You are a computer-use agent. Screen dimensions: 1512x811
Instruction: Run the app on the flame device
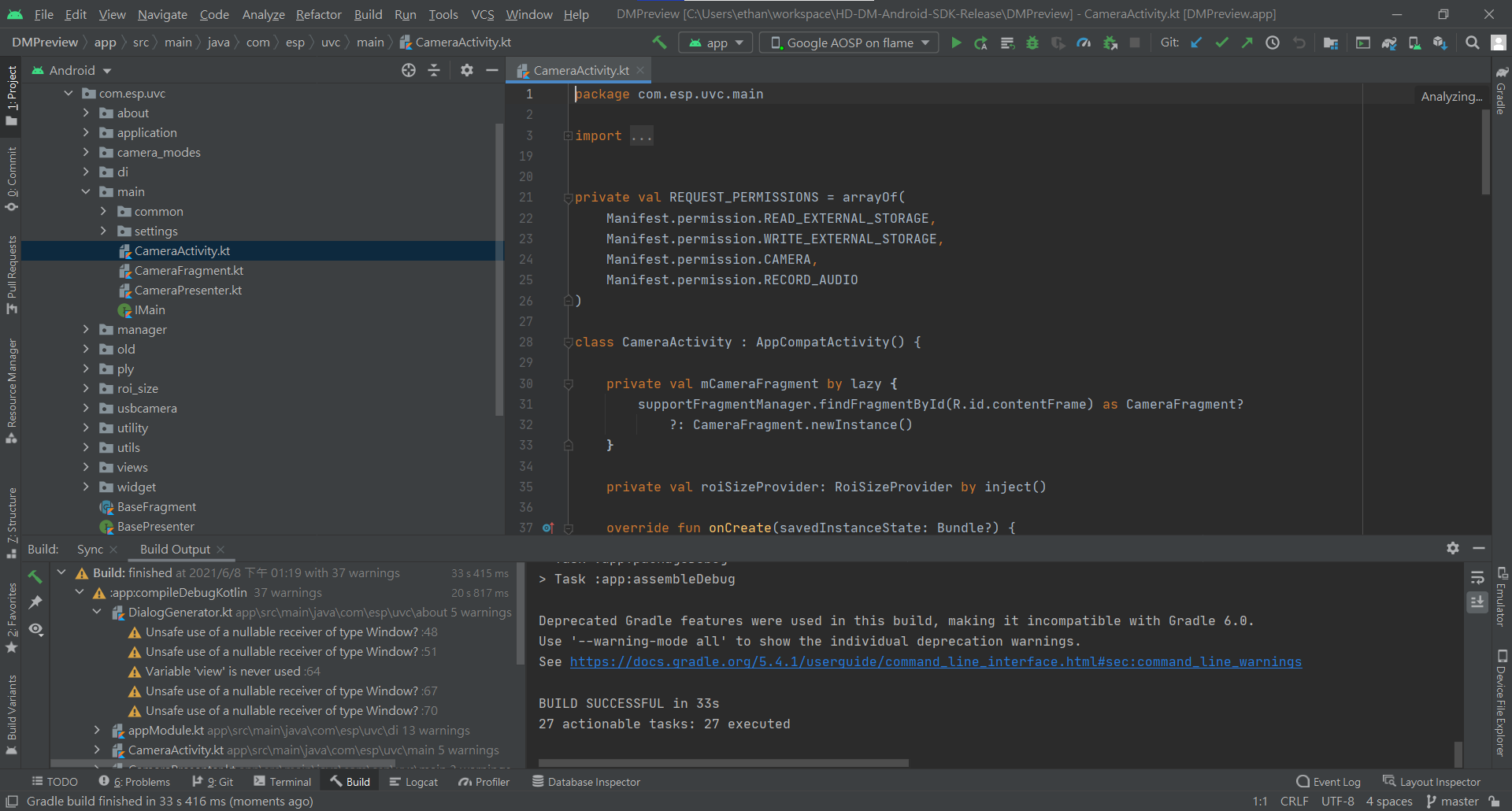tap(955, 43)
